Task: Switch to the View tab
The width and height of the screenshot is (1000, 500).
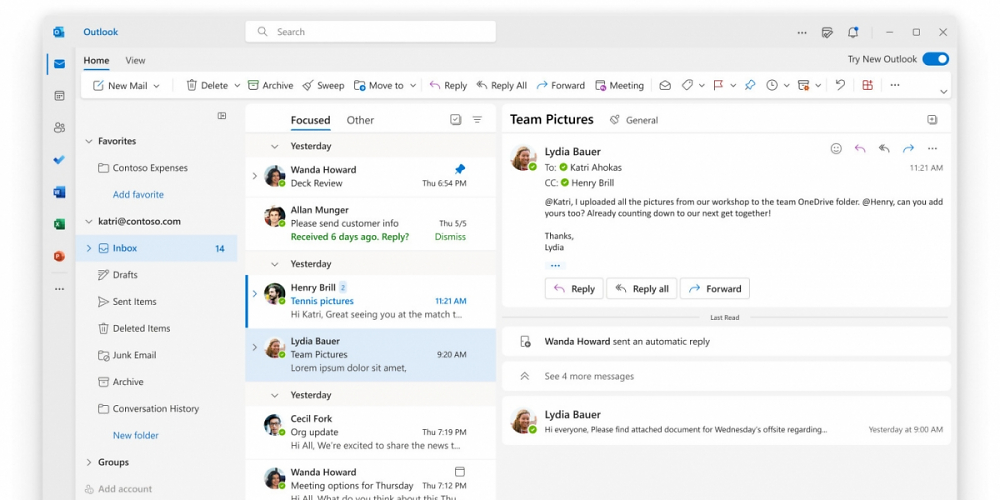Action: point(135,61)
